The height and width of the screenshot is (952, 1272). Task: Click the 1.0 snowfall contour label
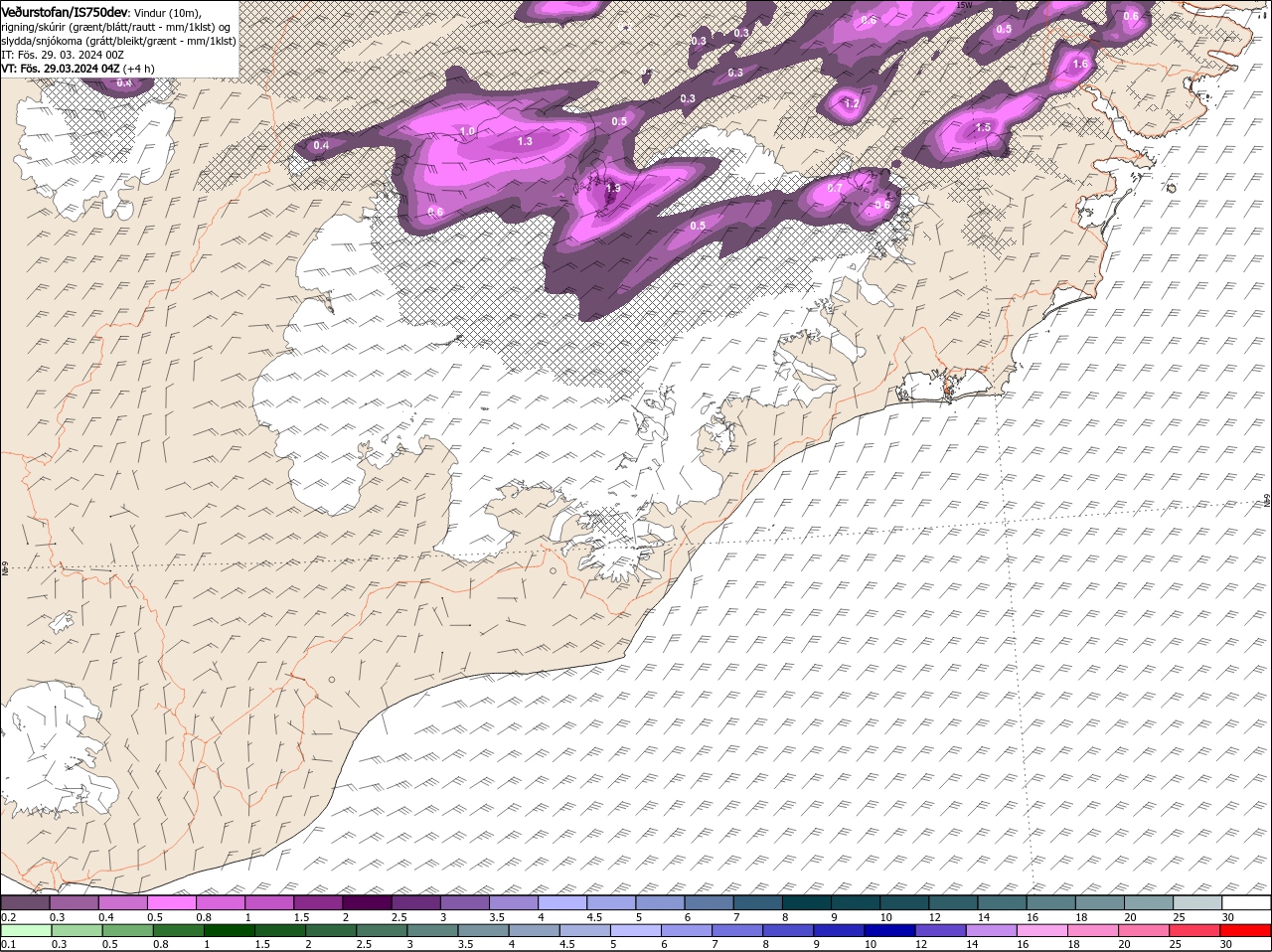pyautogui.click(x=467, y=131)
